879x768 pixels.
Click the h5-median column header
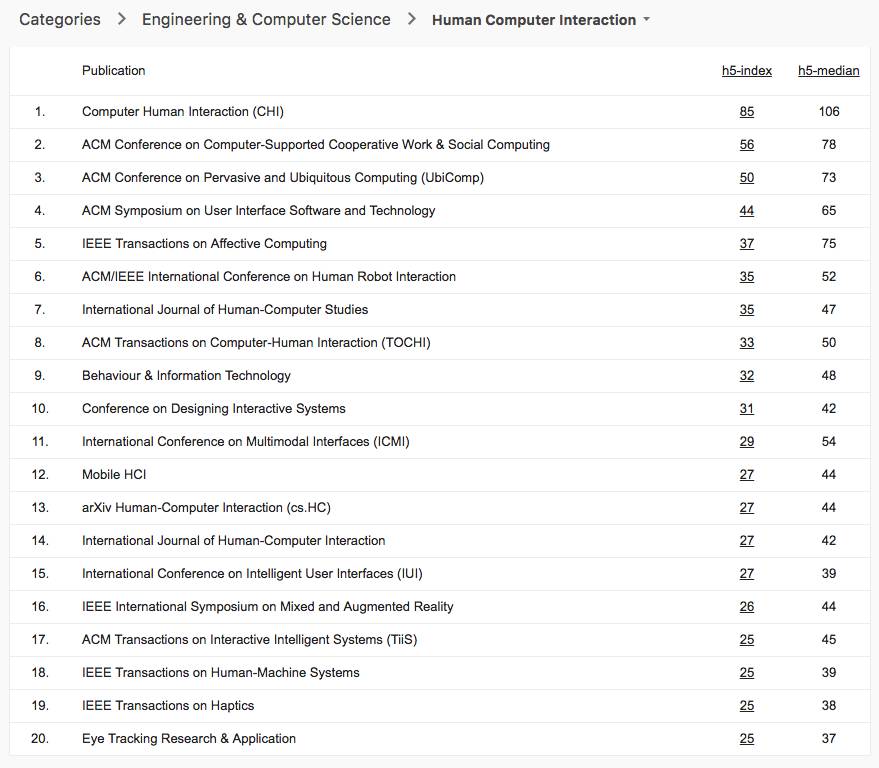(x=828, y=71)
